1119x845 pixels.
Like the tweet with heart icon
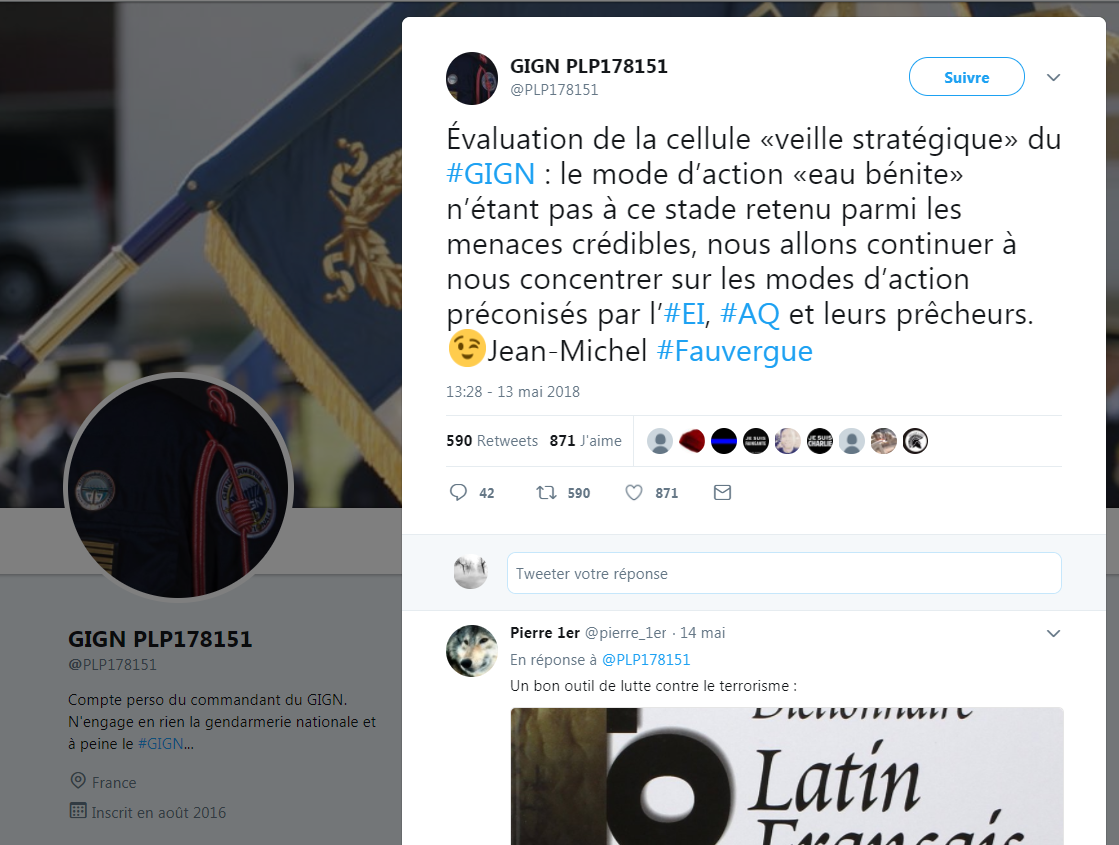tap(634, 492)
